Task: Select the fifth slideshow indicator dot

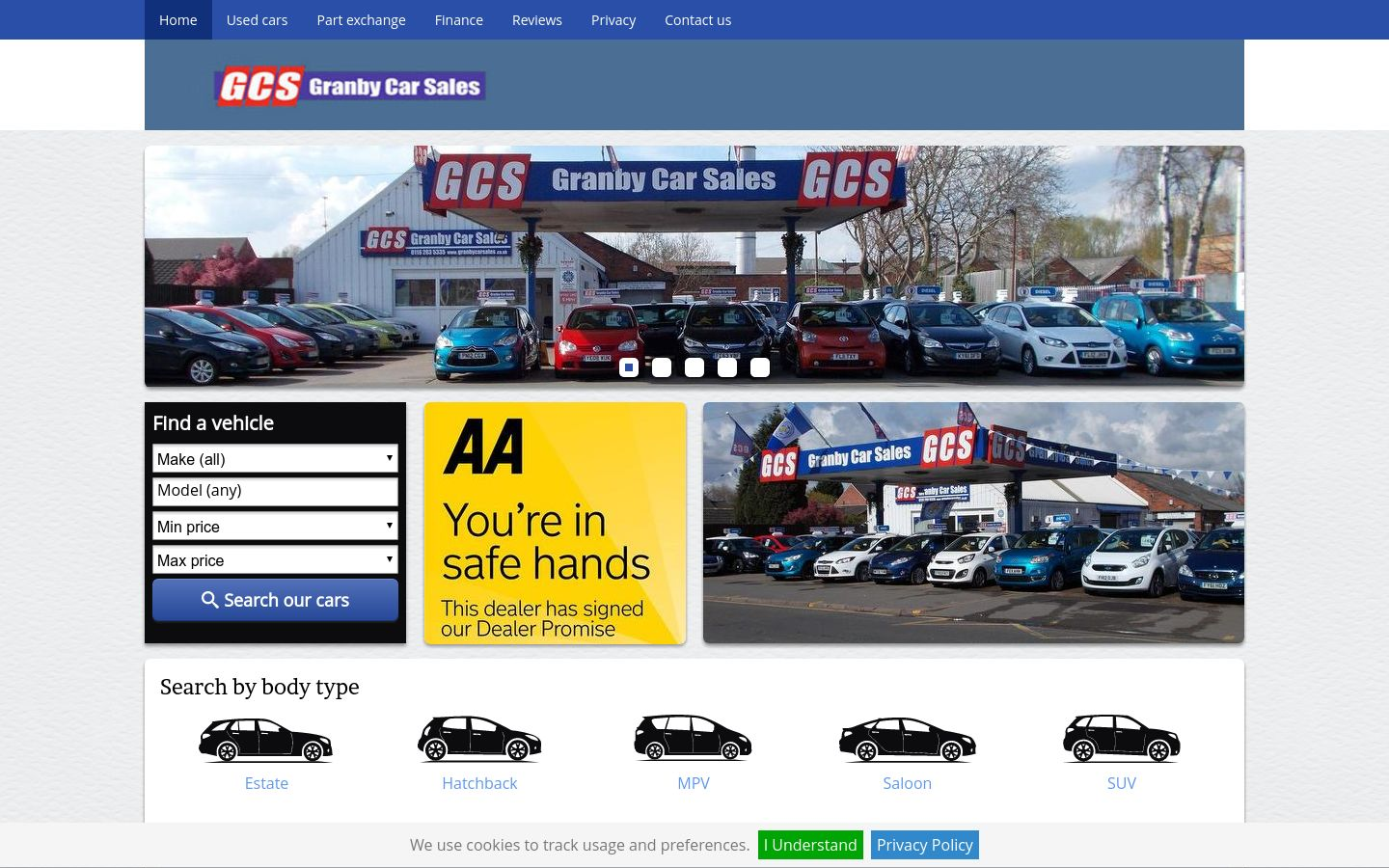Action: pos(760,367)
